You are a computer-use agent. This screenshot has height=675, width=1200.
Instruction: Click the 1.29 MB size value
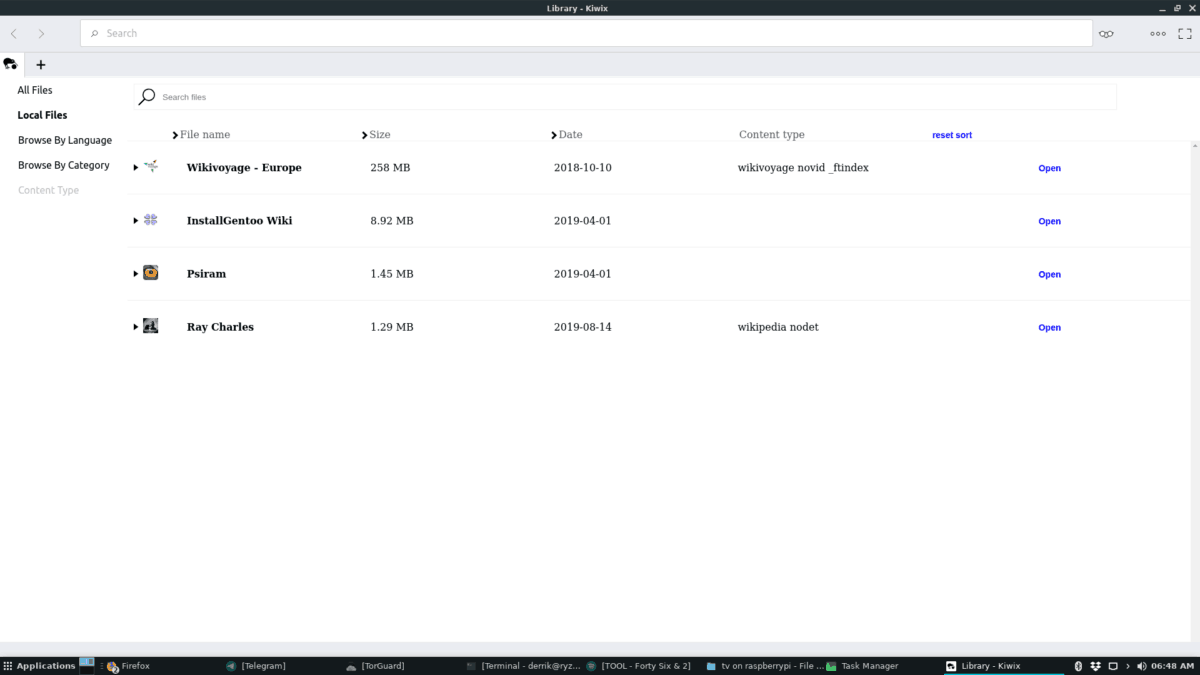(392, 327)
